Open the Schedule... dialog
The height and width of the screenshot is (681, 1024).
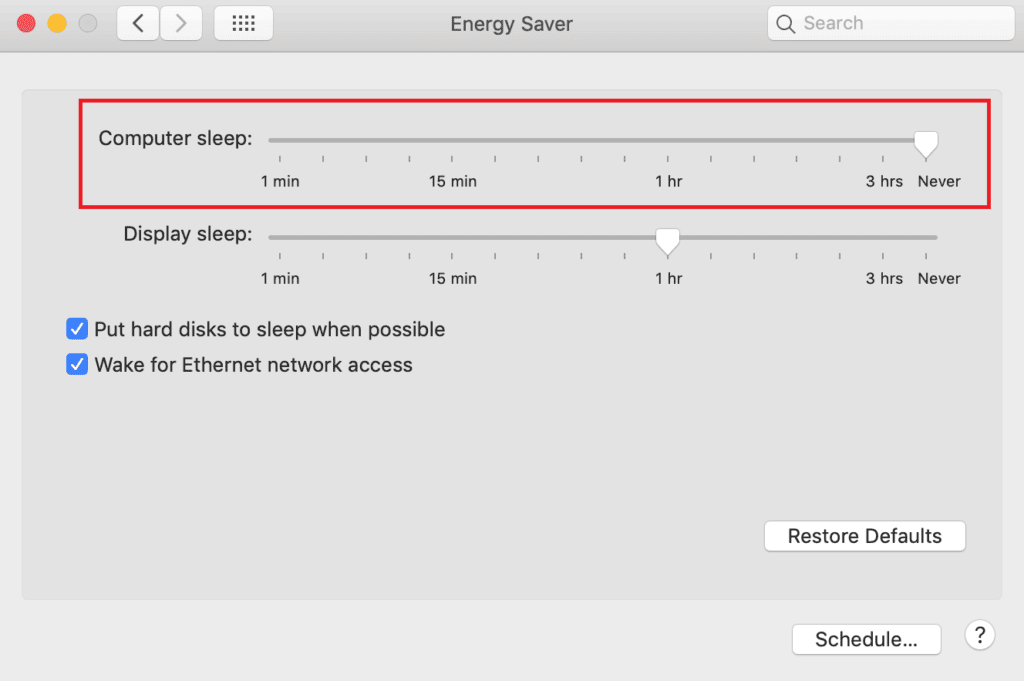[x=866, y=639]
